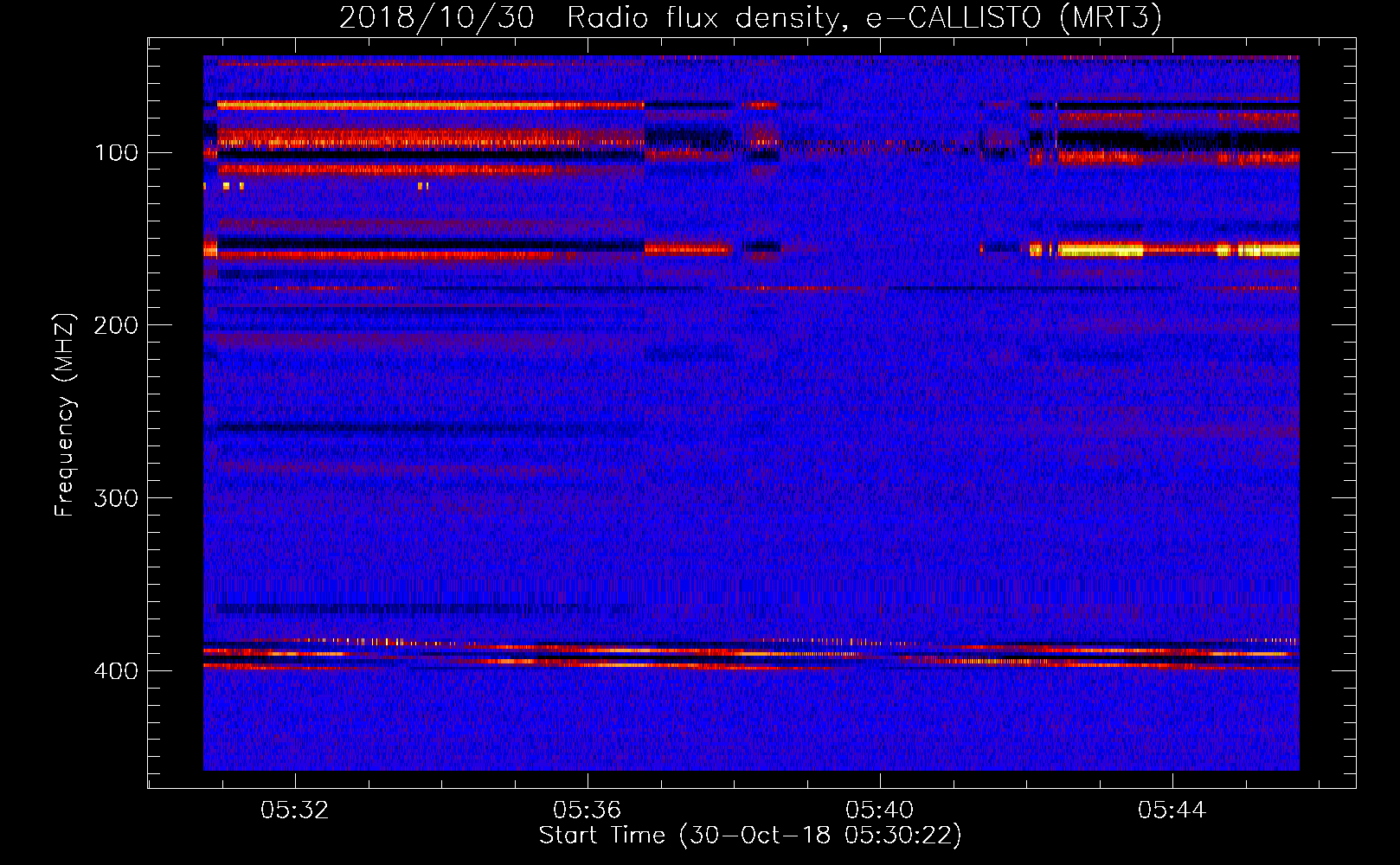Click the 200 MHz frequency tick label
The height and width of the screenshot is (865, 1400).
click(x=116, y=325)
